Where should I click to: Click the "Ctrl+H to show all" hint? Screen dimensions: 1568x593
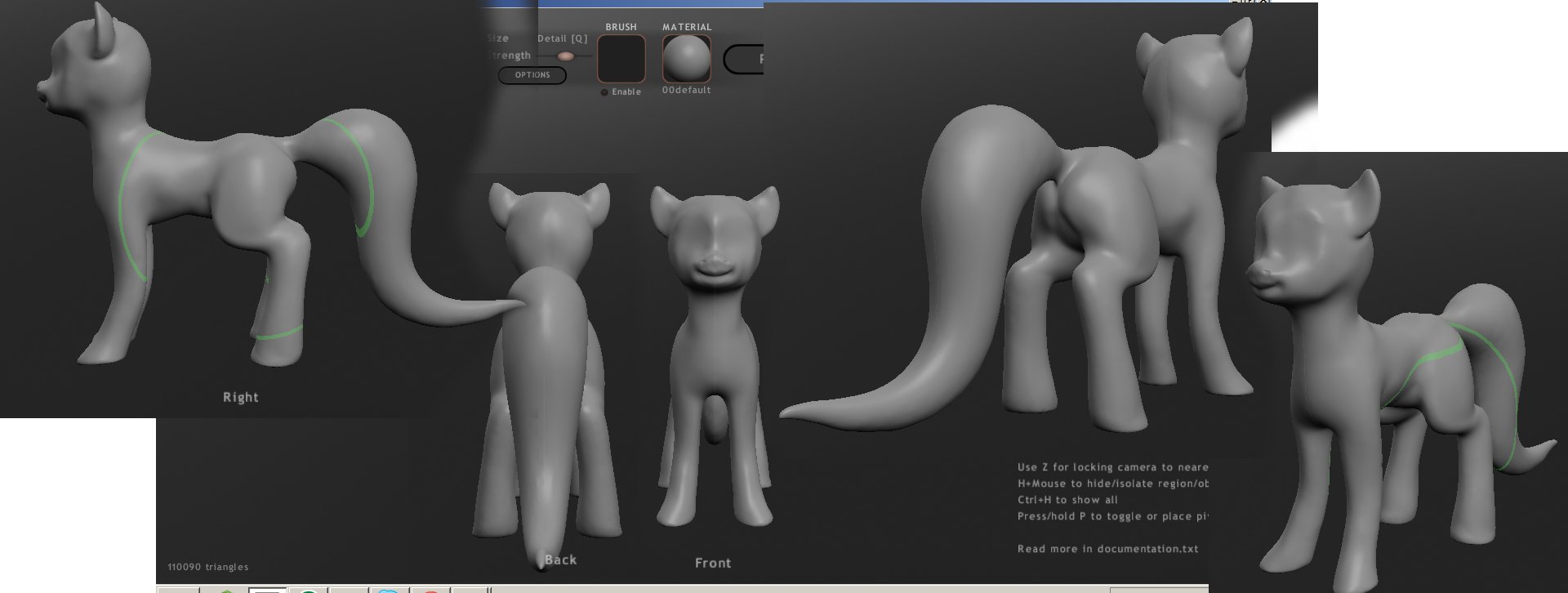1067,500
